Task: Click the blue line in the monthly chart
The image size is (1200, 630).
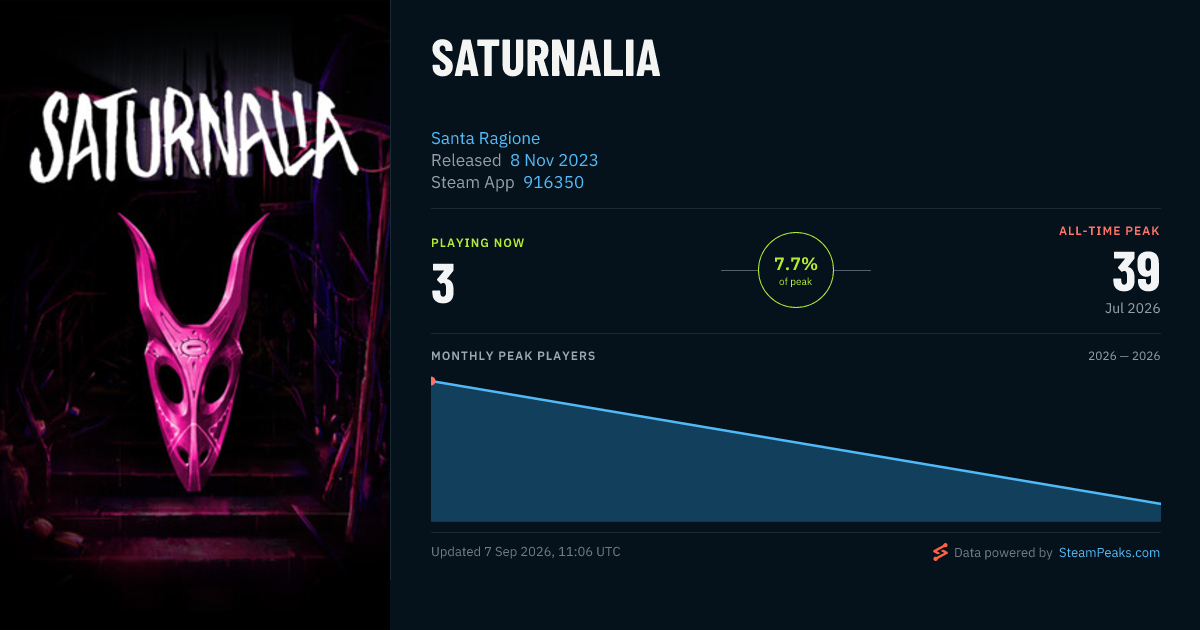Action: (x=796, y=442)
